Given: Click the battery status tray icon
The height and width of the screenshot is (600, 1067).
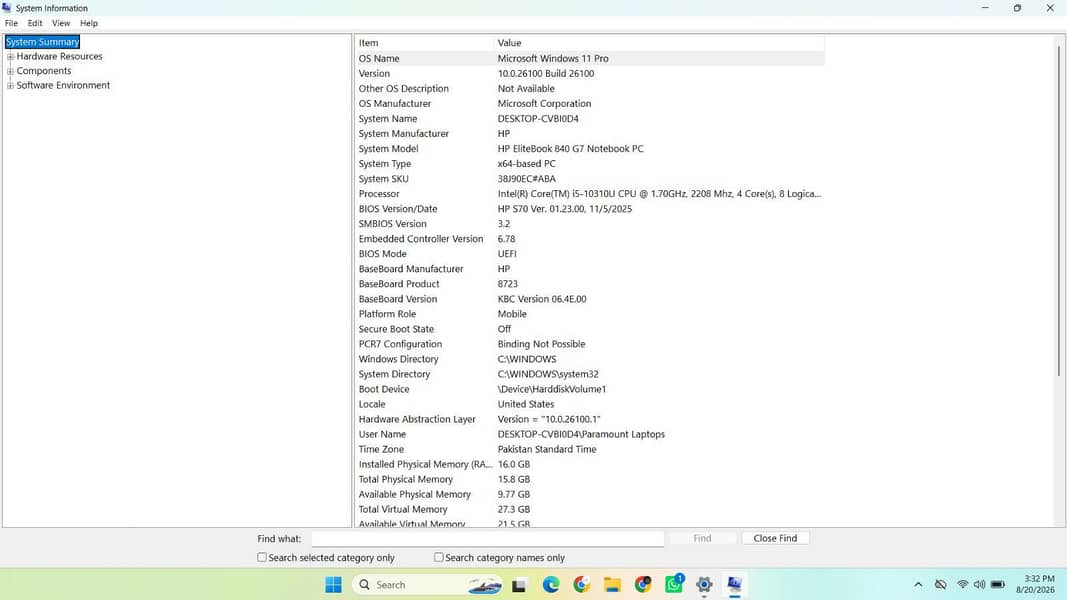Looking at the screenshot, I should pos(998,584).
